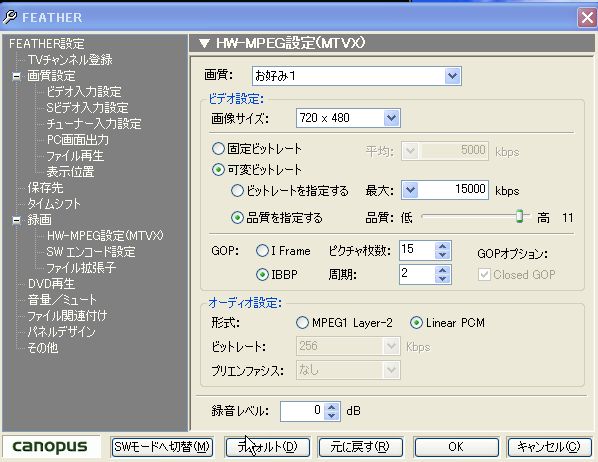Image resolution: width=598 pixels, height=462 pixels.
Task: Decrease ピクチャ枚数 with down arrow
Action: pos(442,255)
